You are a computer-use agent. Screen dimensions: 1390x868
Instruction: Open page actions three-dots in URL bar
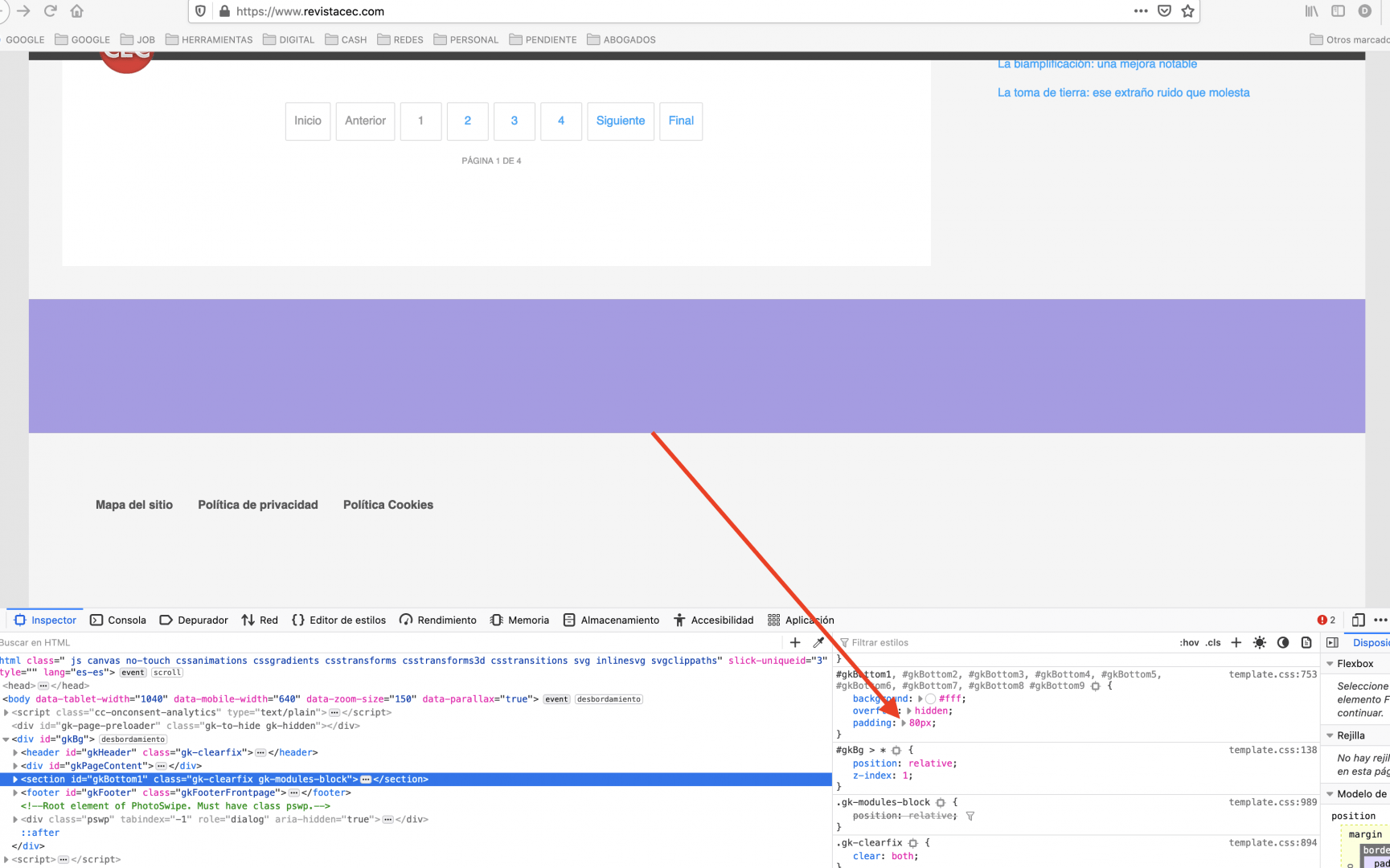[1141, 11]
